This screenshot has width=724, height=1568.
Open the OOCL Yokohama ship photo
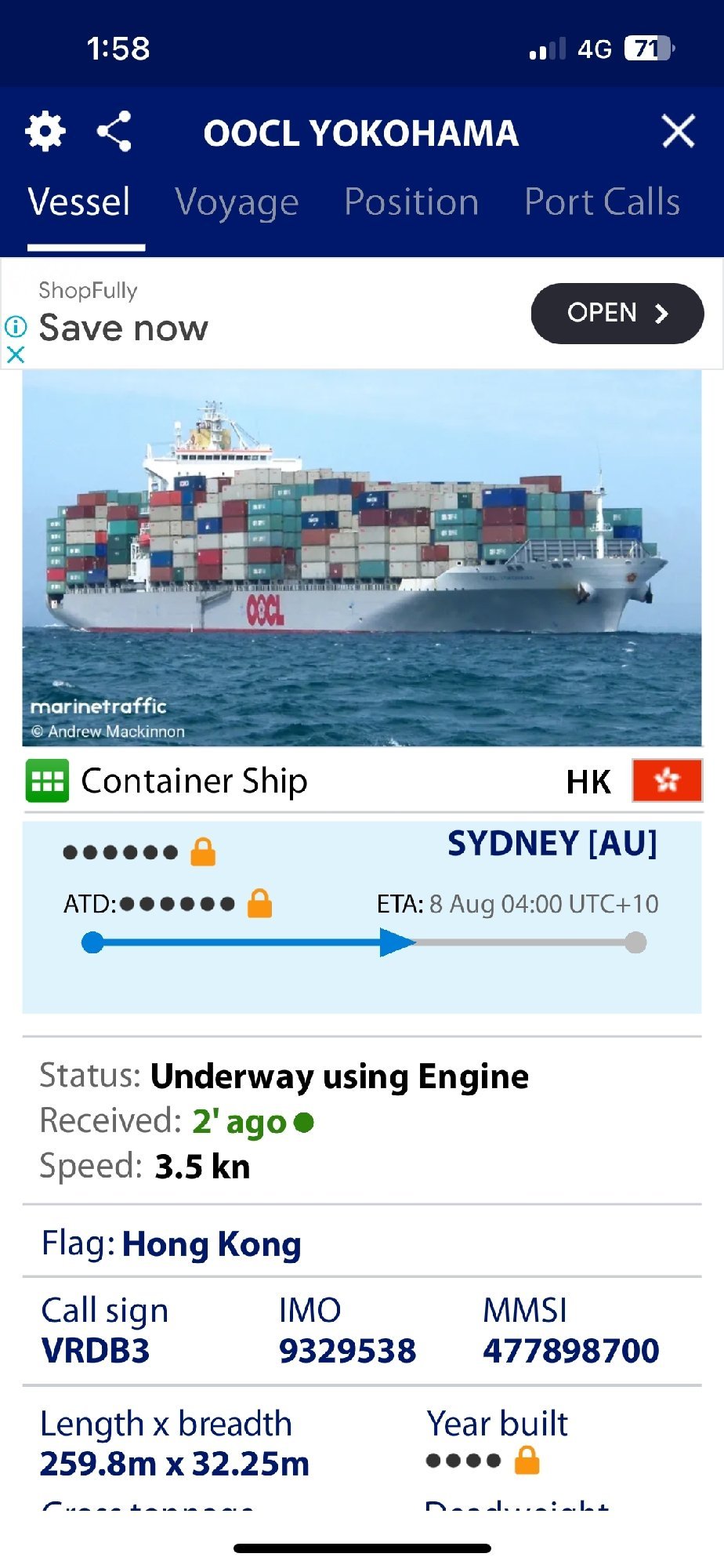(x=362, y=558)
